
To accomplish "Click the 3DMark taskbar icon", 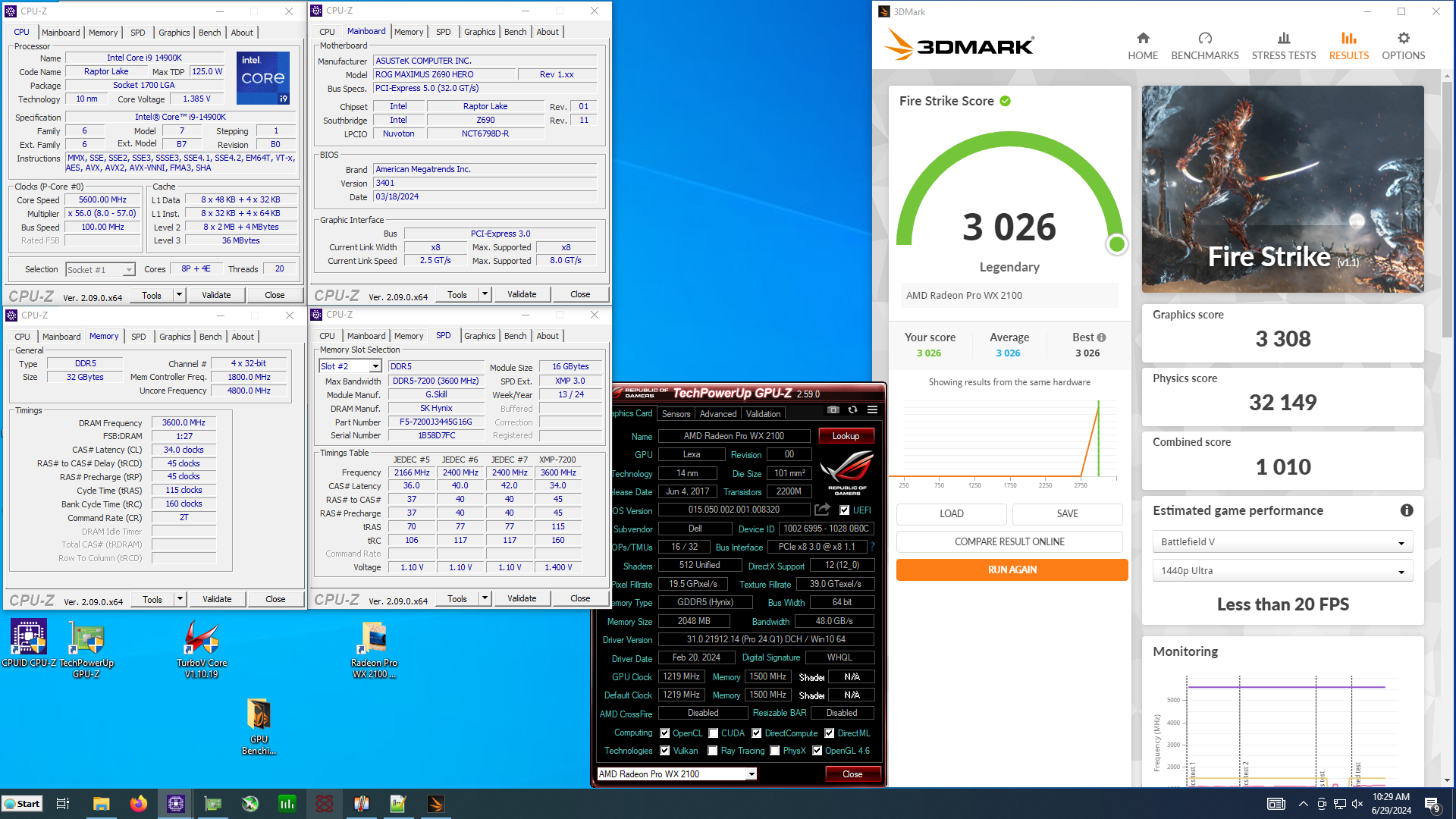I will pos(435,804).
